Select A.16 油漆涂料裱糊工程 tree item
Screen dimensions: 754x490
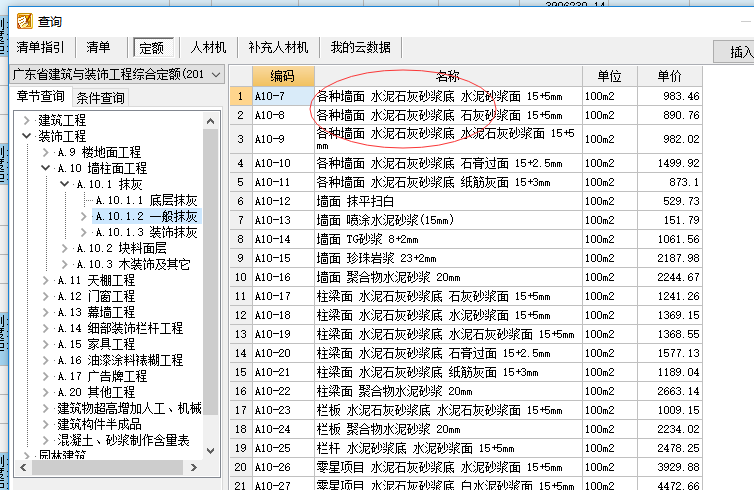(120, 360)
